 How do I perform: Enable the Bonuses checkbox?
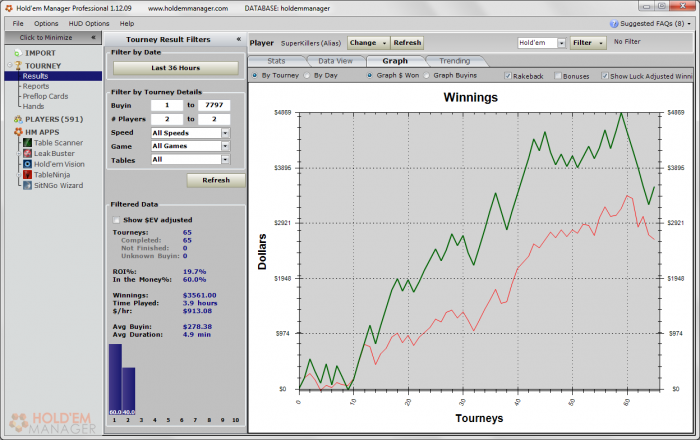click(558, 76)
